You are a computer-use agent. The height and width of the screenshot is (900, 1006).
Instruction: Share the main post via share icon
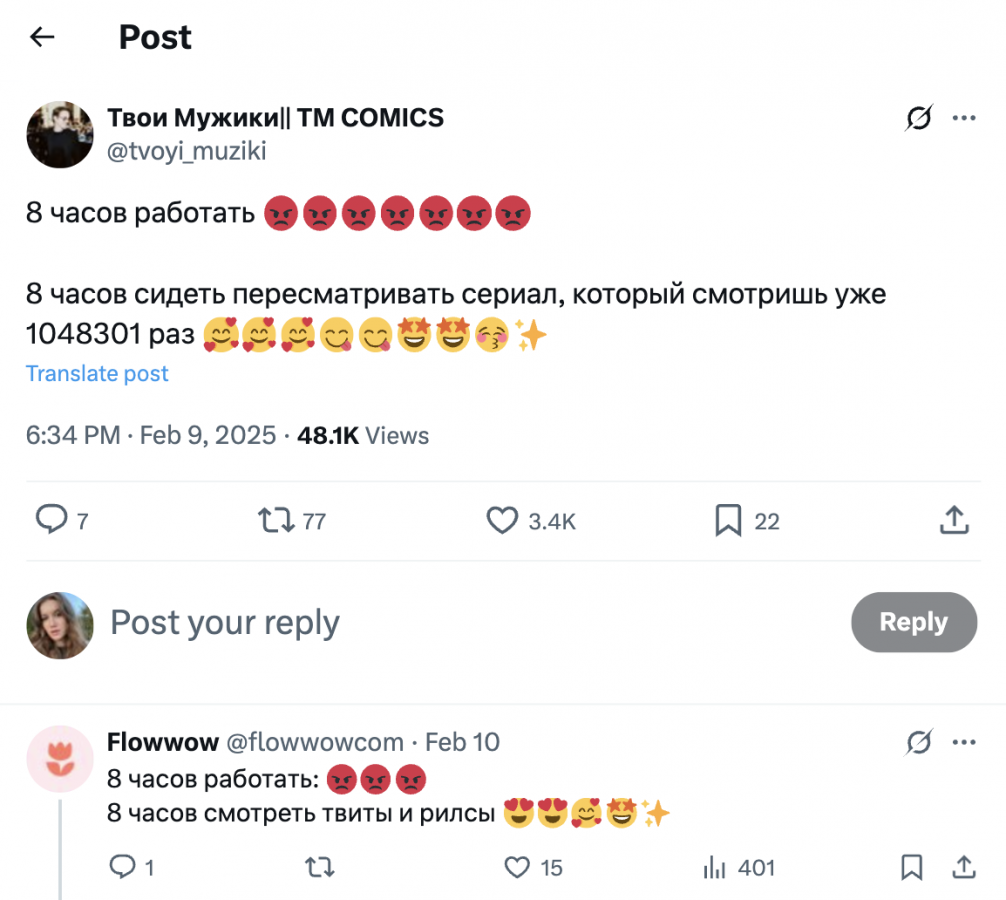pyautogui.click(x=954, y=520)
